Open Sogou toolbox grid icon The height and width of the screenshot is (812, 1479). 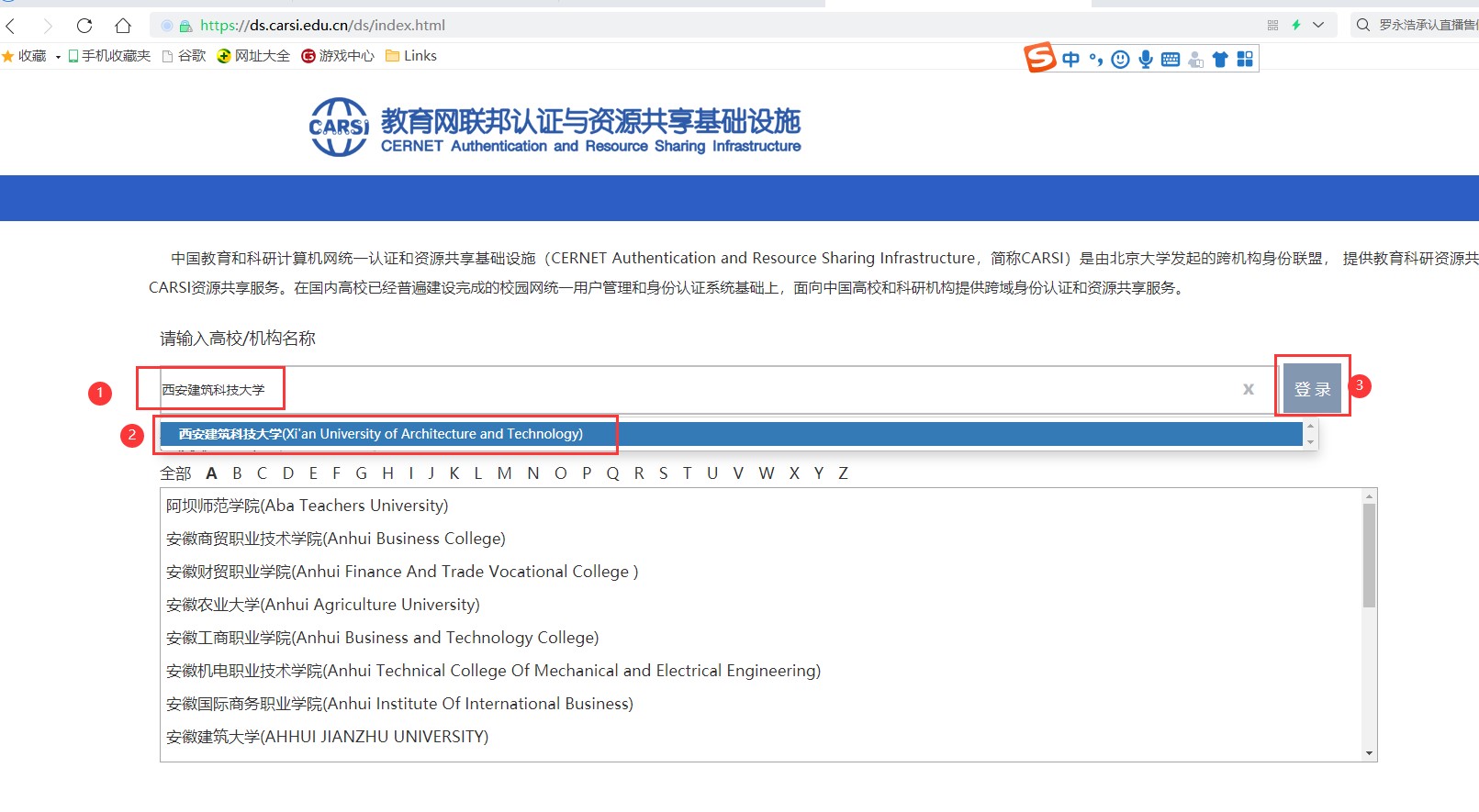click(x=1245, y=60)
